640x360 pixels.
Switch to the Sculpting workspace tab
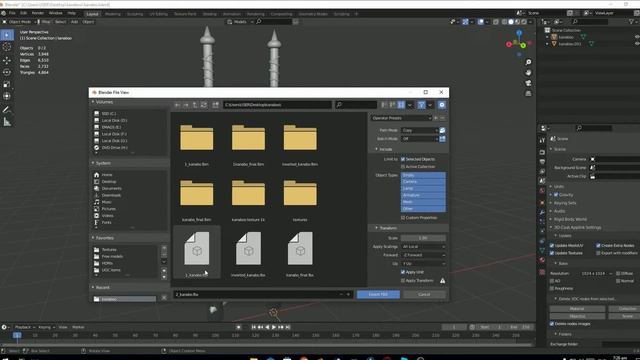[135, 14]
